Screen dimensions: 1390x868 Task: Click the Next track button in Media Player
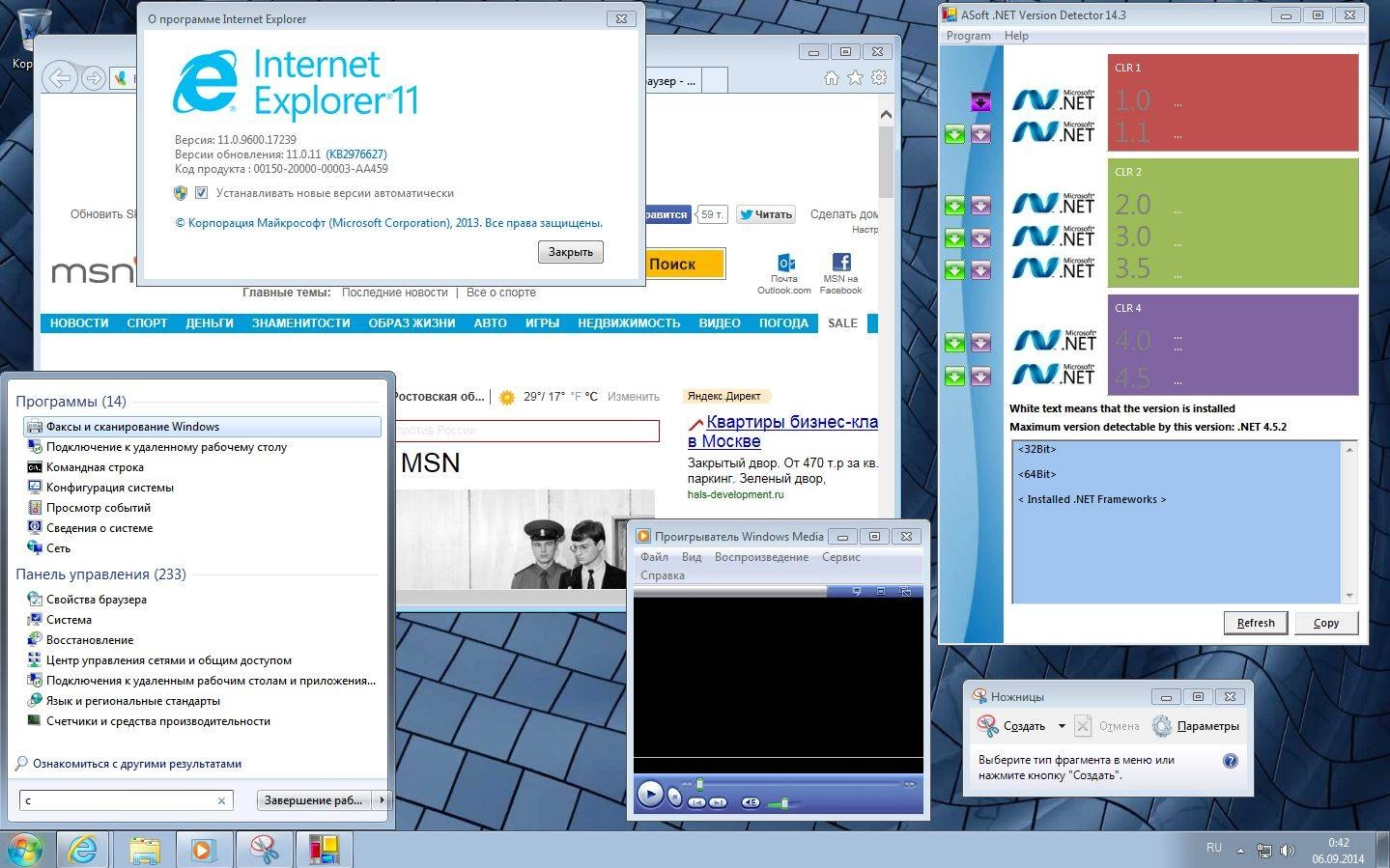click(718, 802)
